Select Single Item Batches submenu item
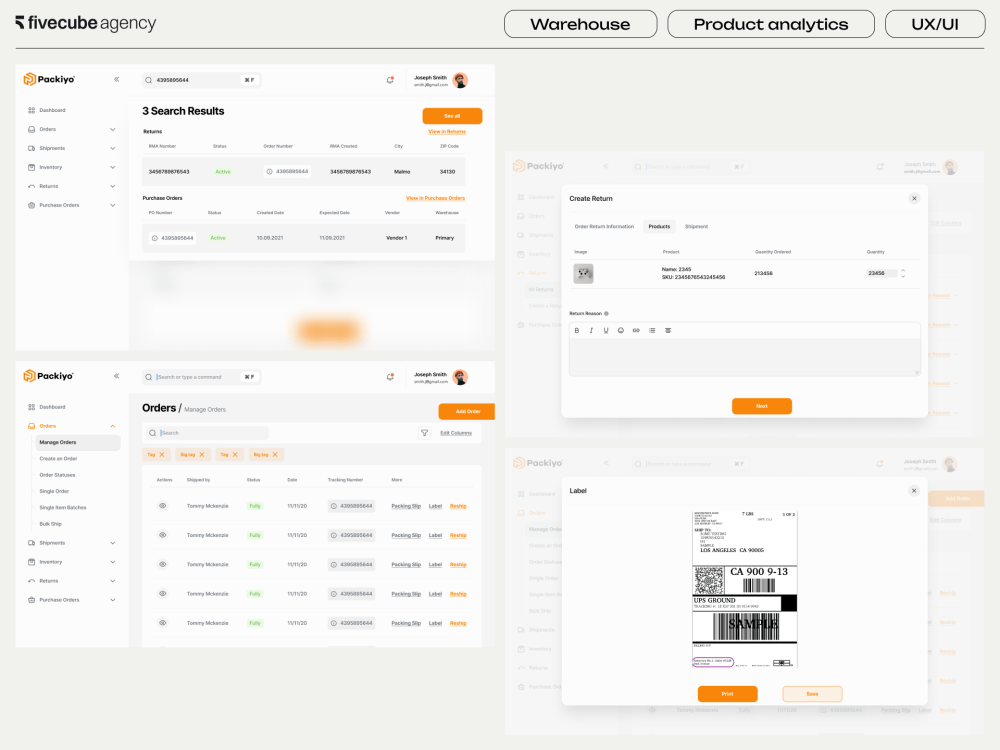 (62, 508)
